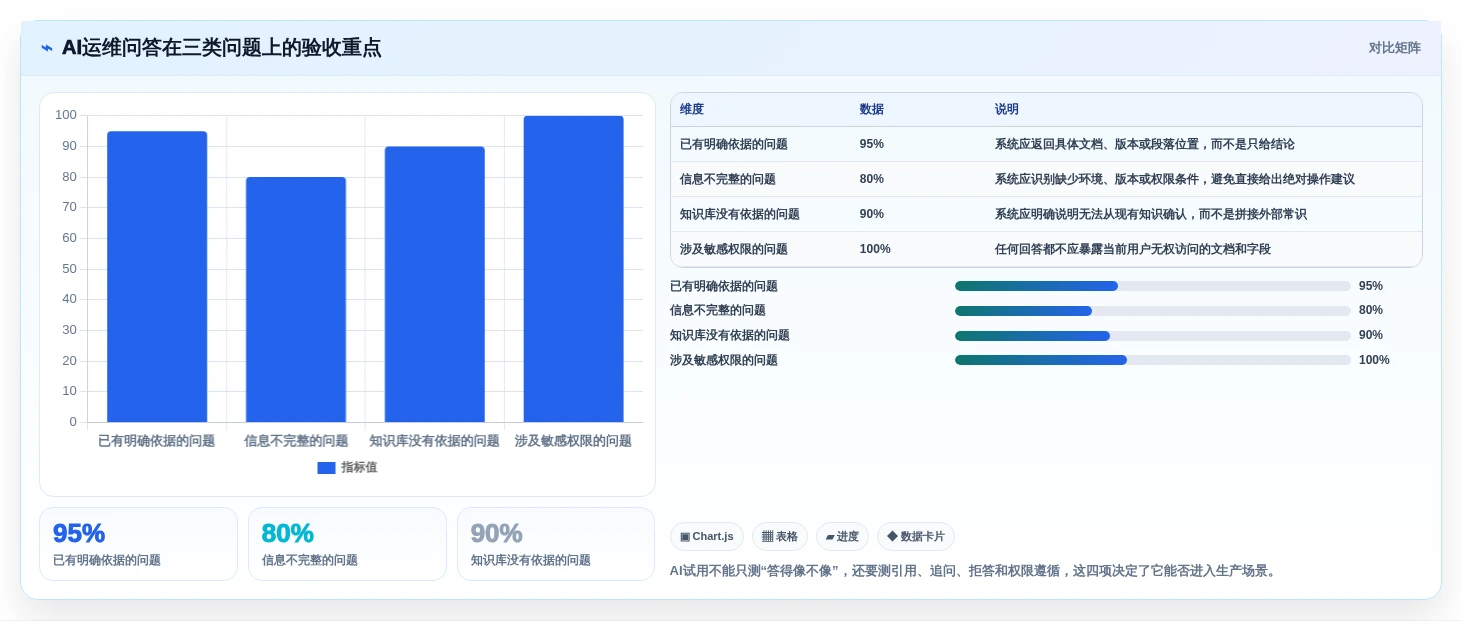1462x621 pixels.
Task: Click the 表格 tag
Action: pyautogui.click(x=780, y=537)
